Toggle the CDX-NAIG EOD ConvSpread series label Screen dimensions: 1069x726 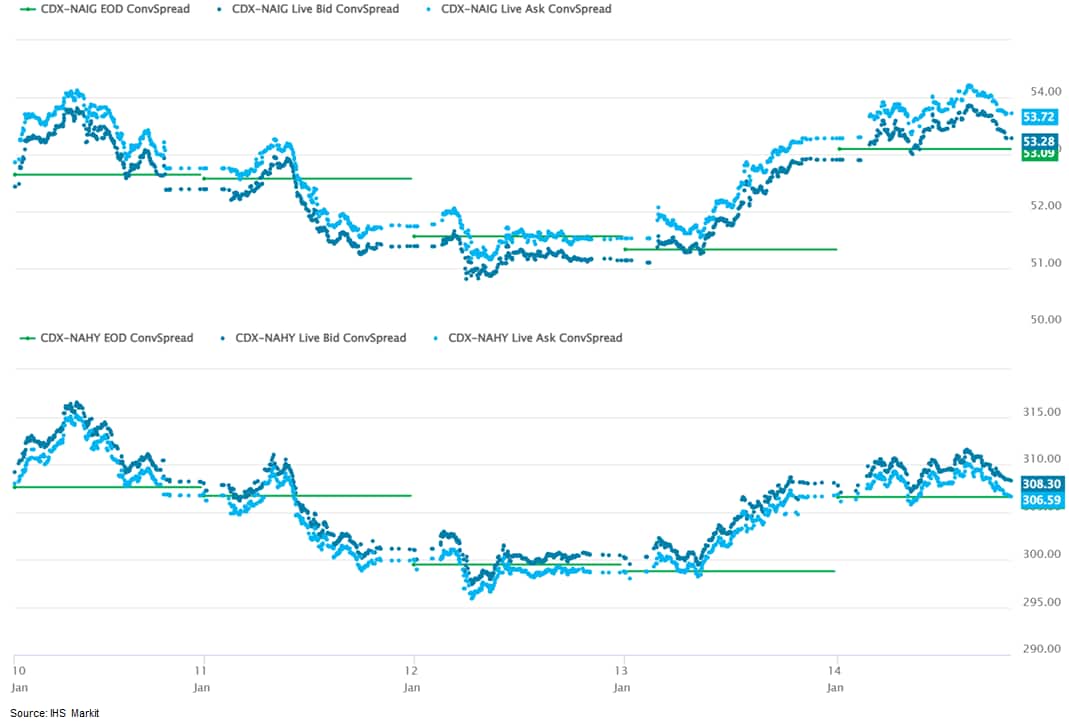point(115,9)
